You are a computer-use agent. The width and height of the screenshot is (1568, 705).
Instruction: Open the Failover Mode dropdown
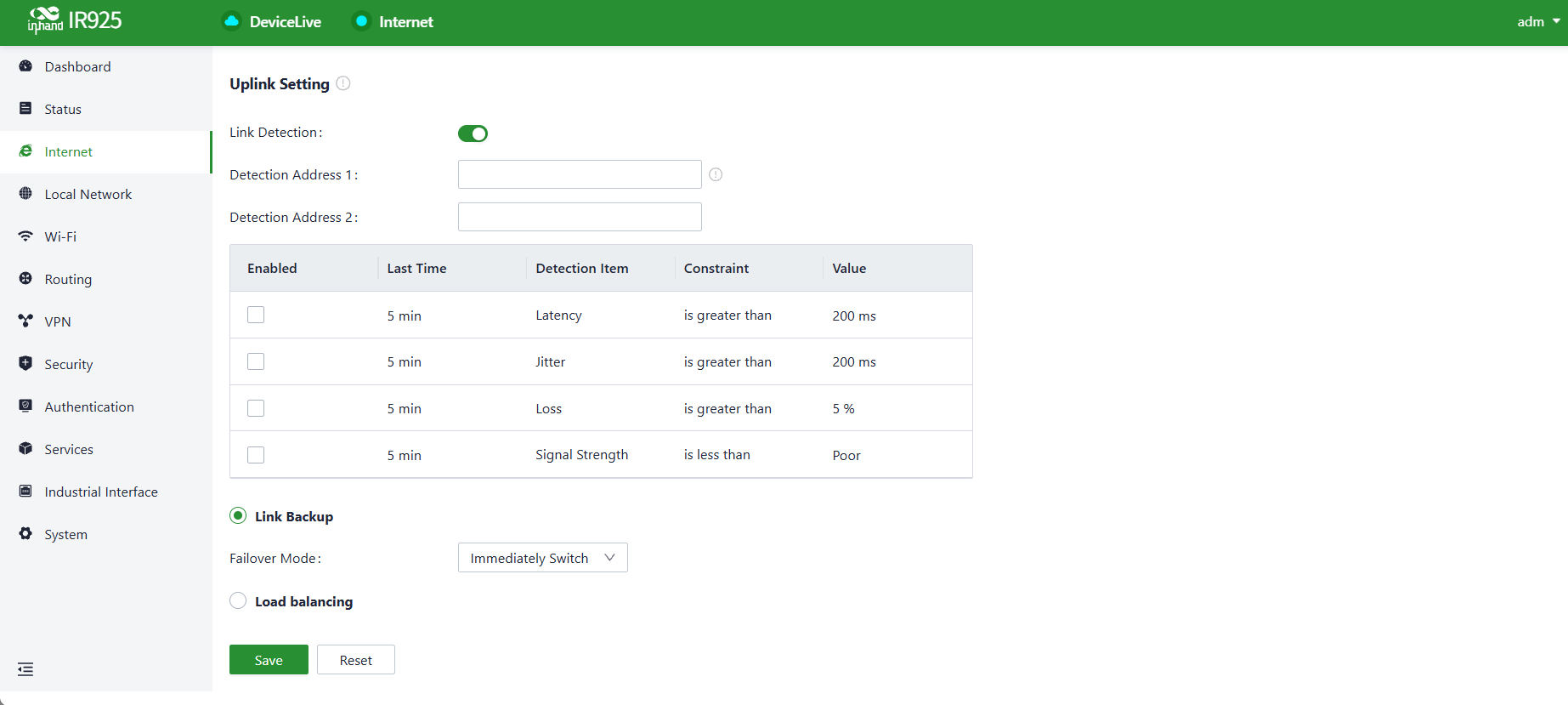click(x=543, y=558)
